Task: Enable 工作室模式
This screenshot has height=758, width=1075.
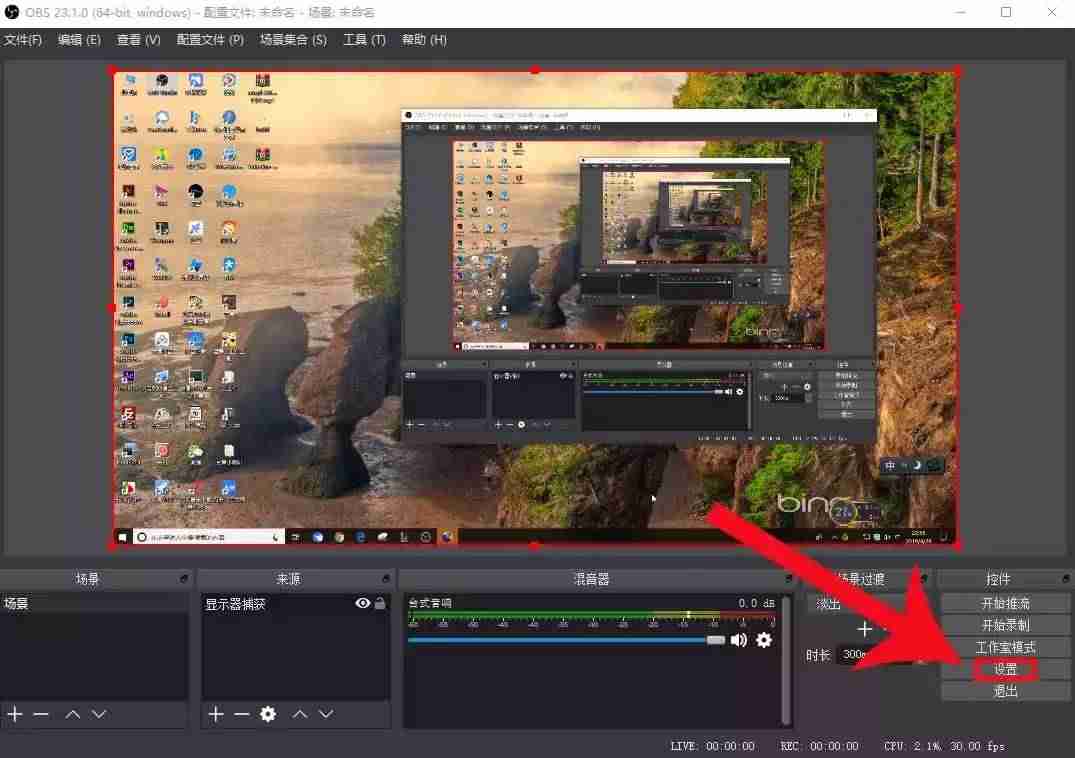Action: coord(1005,648)
